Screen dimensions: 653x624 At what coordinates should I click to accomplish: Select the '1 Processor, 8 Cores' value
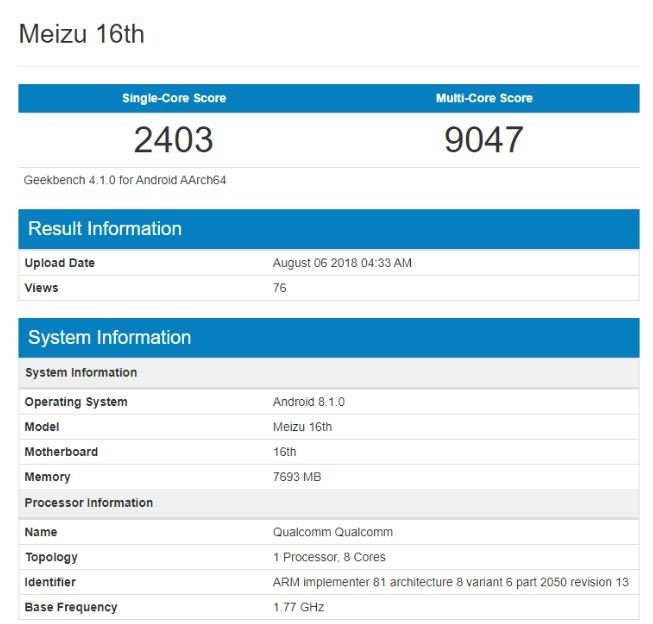pos(329,557)
